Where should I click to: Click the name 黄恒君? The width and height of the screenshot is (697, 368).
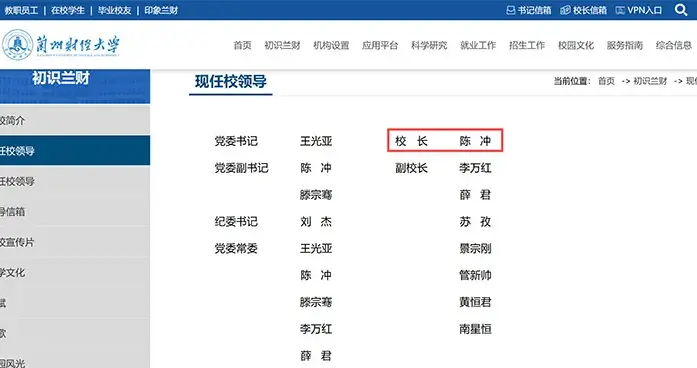point(475,302)
